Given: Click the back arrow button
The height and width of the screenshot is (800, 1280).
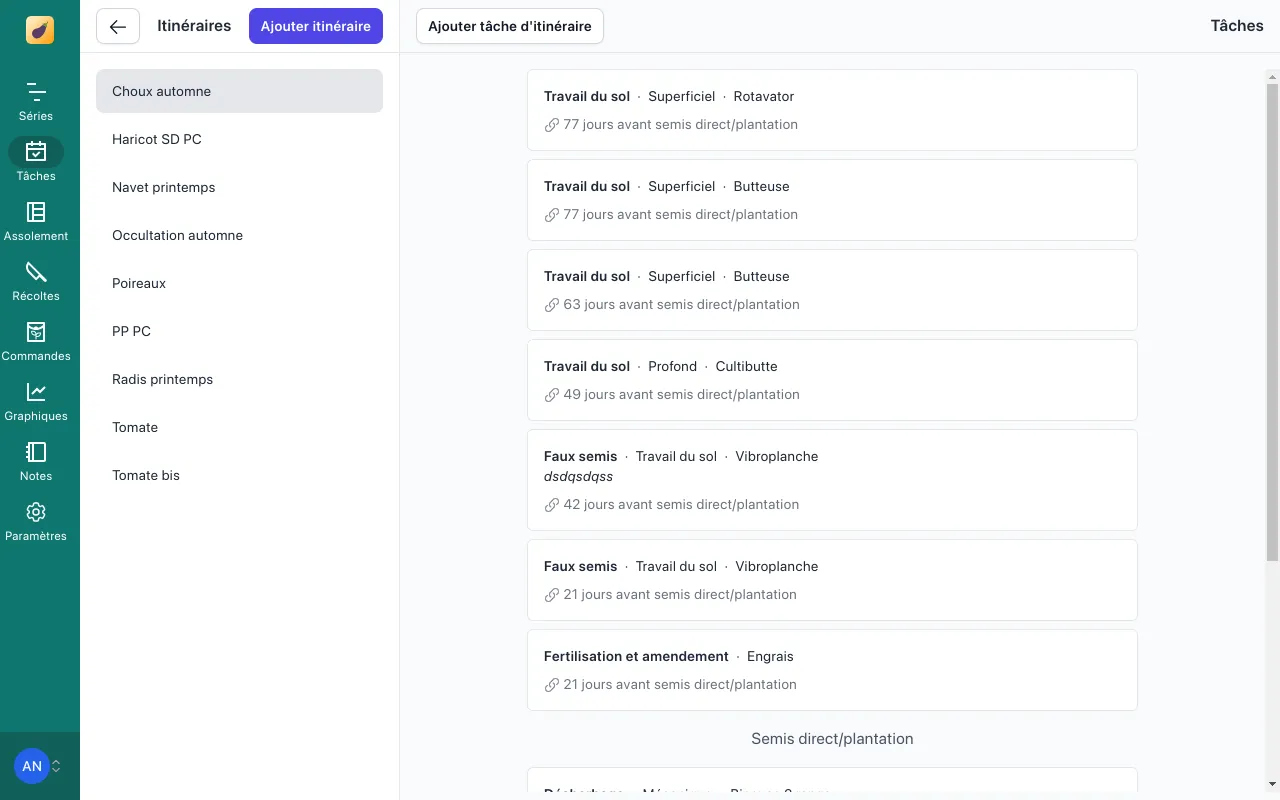Looking at the screenshot, I should tap(118, 27).
